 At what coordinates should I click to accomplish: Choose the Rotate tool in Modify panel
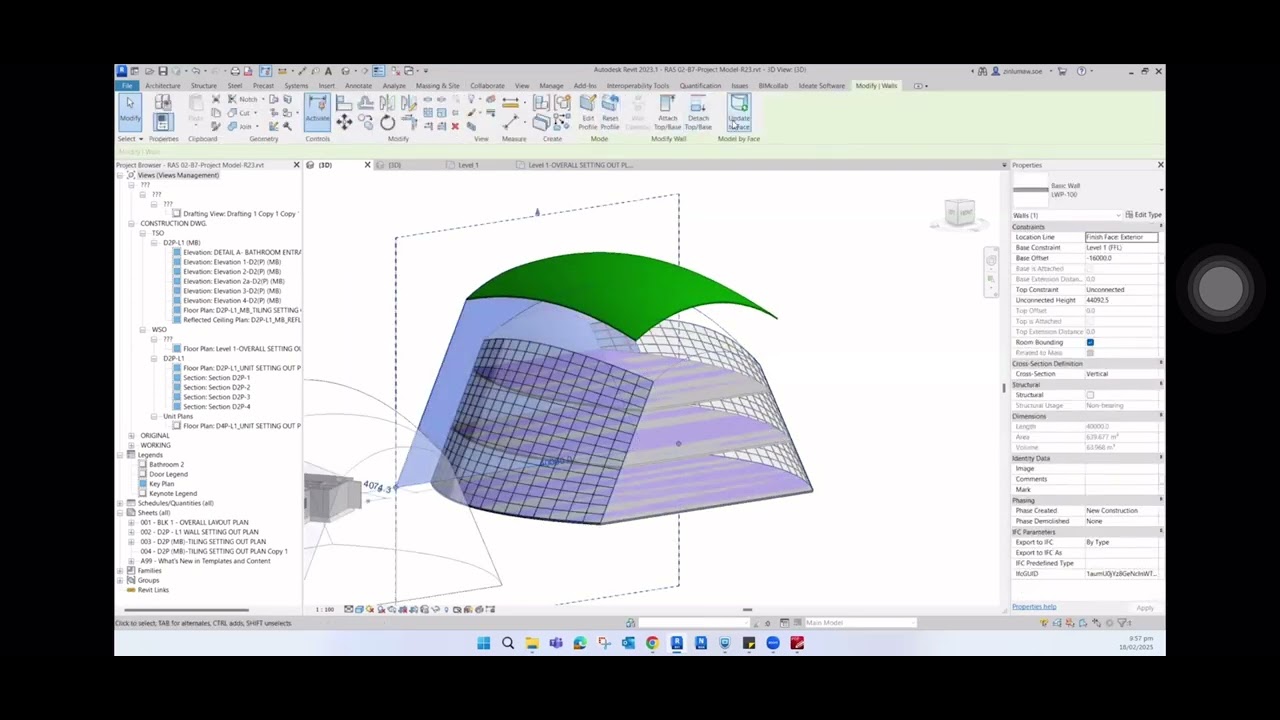(387, 122)
